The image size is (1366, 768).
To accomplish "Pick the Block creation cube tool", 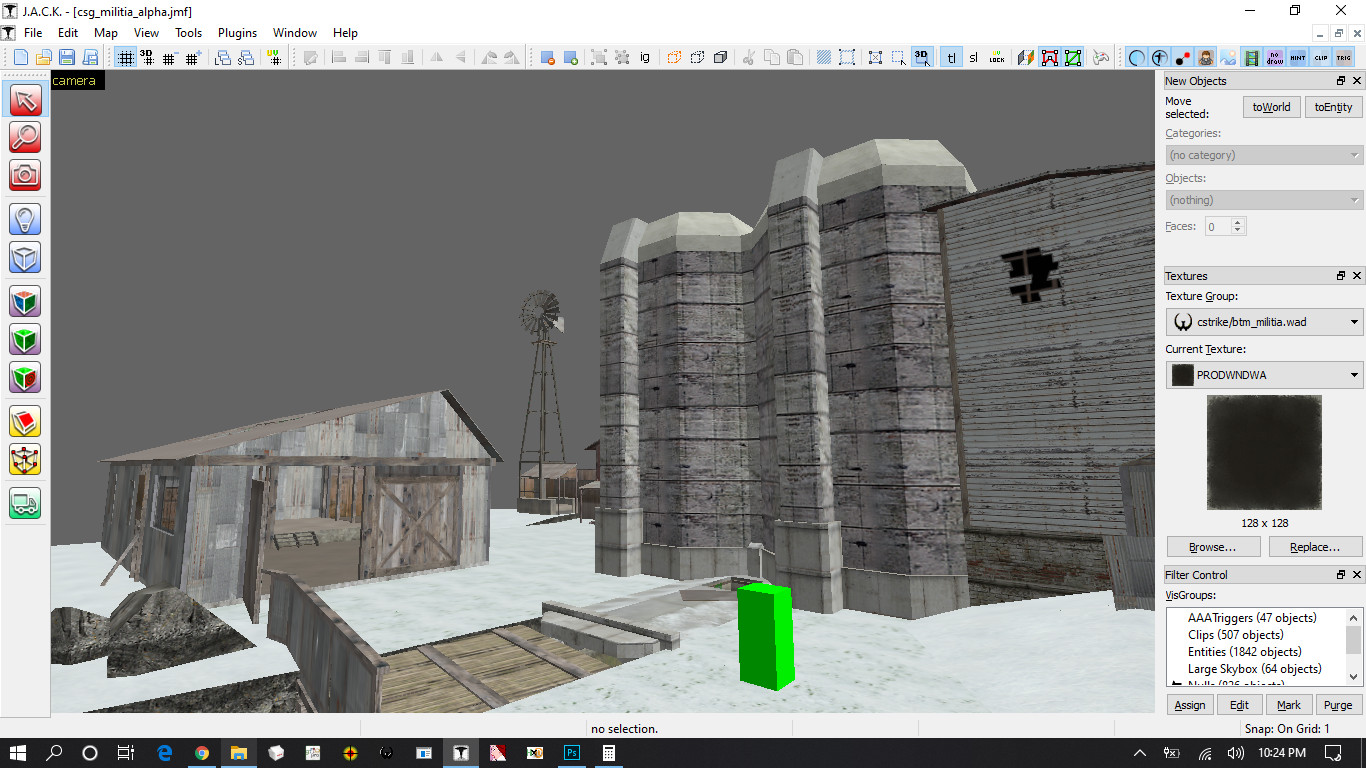I will (25, 257).
